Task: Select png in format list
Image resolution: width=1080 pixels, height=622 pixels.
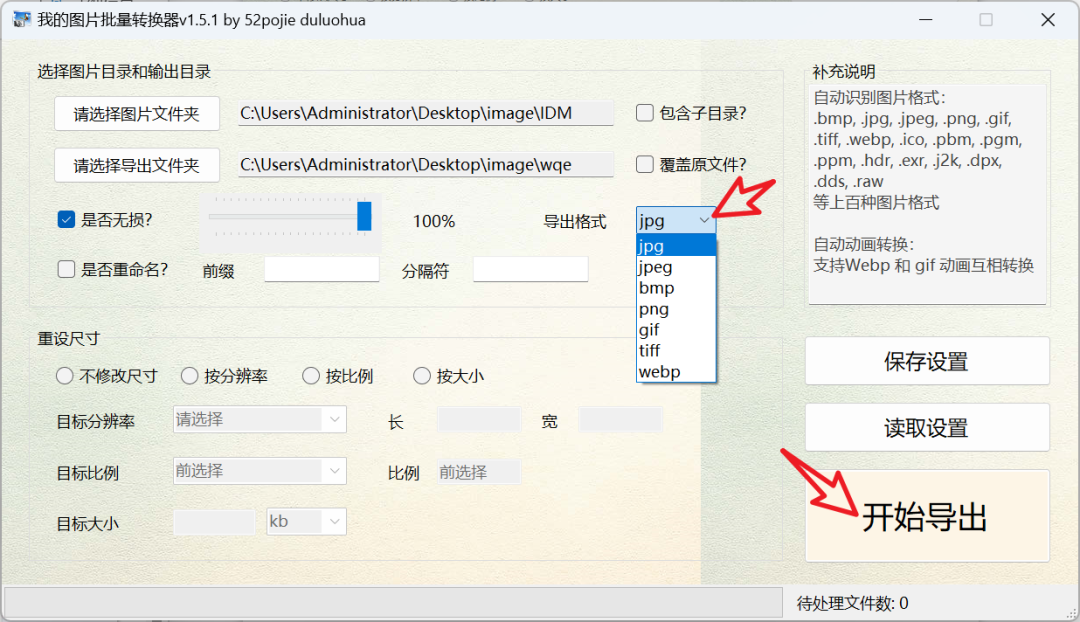Action: click(x=676, y=309)
